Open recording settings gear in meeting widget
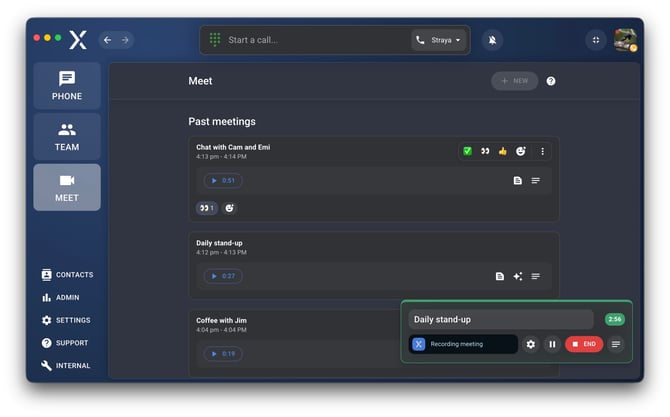This screenshot has height=417, width=670. 531,344
